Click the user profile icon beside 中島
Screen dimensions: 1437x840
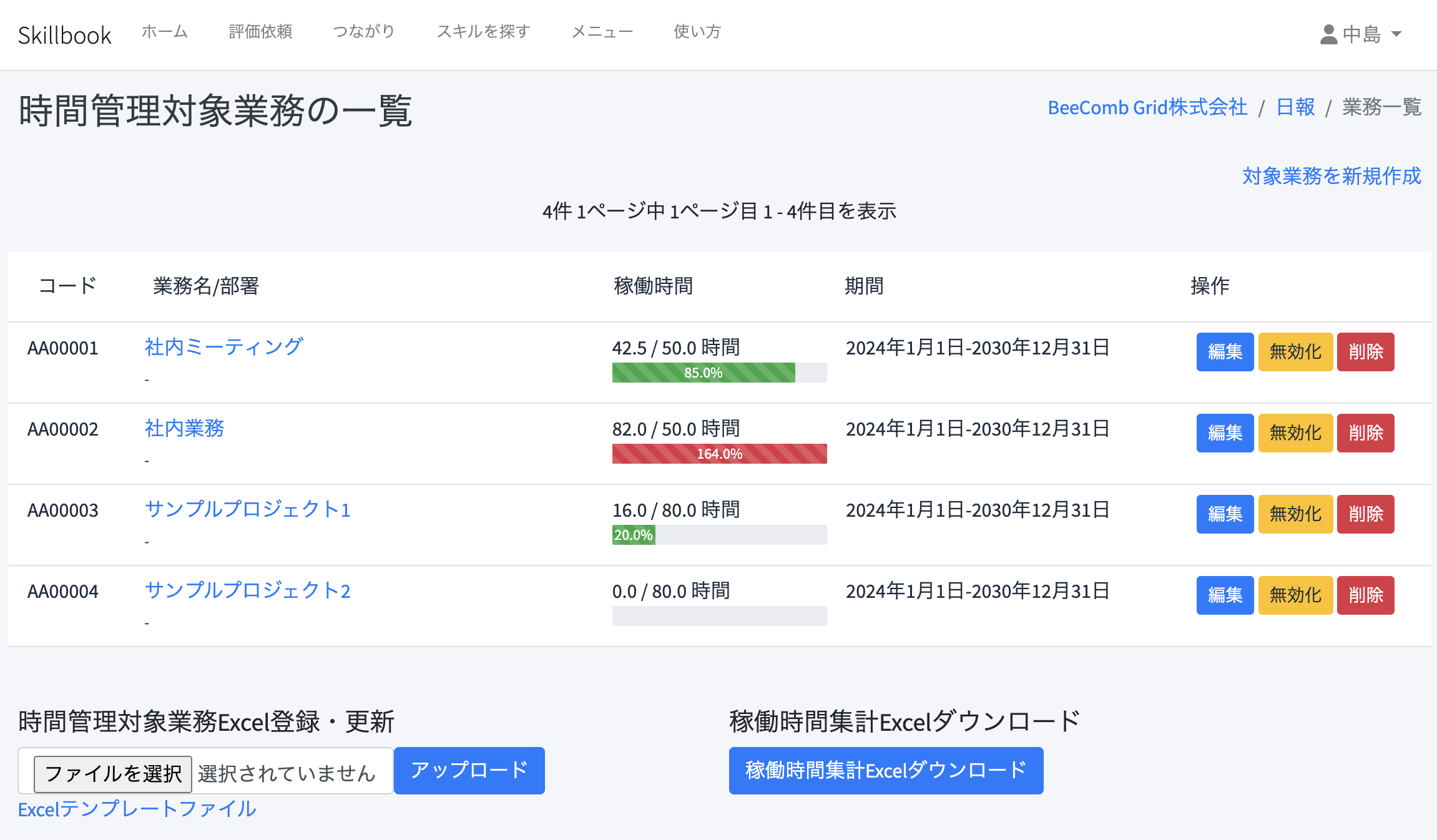click(1328, 34)
